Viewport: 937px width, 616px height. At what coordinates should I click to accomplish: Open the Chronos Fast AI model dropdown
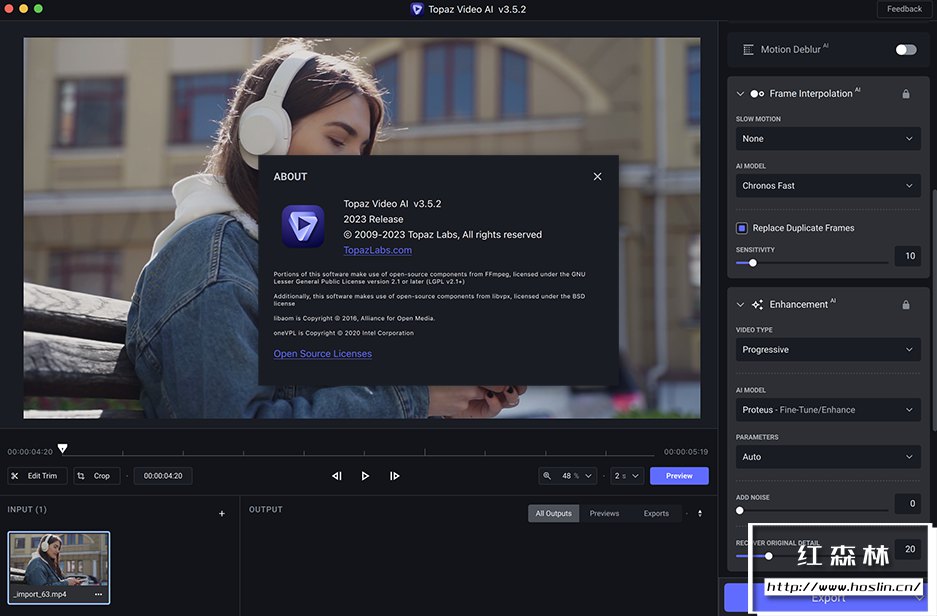(x=827, y=186)
